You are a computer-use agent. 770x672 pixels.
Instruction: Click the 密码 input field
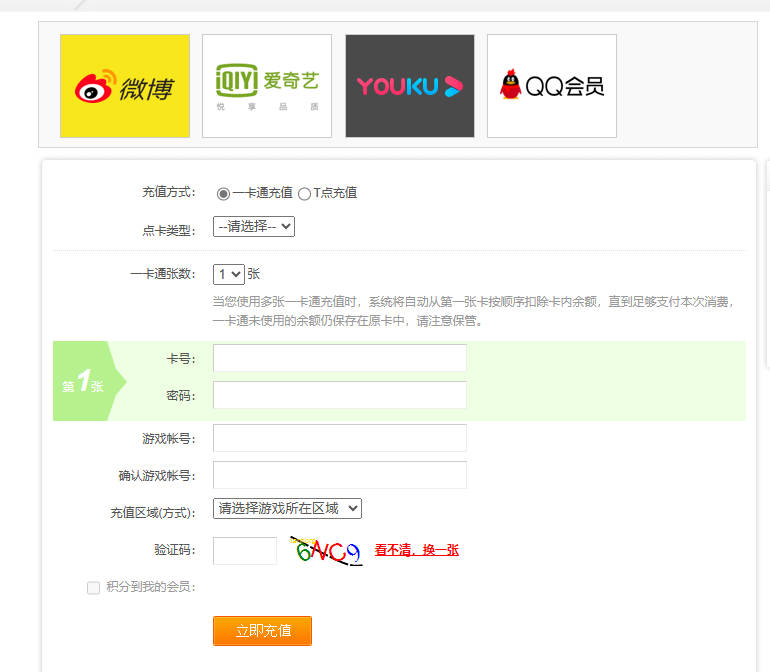(x=340, y=395)
